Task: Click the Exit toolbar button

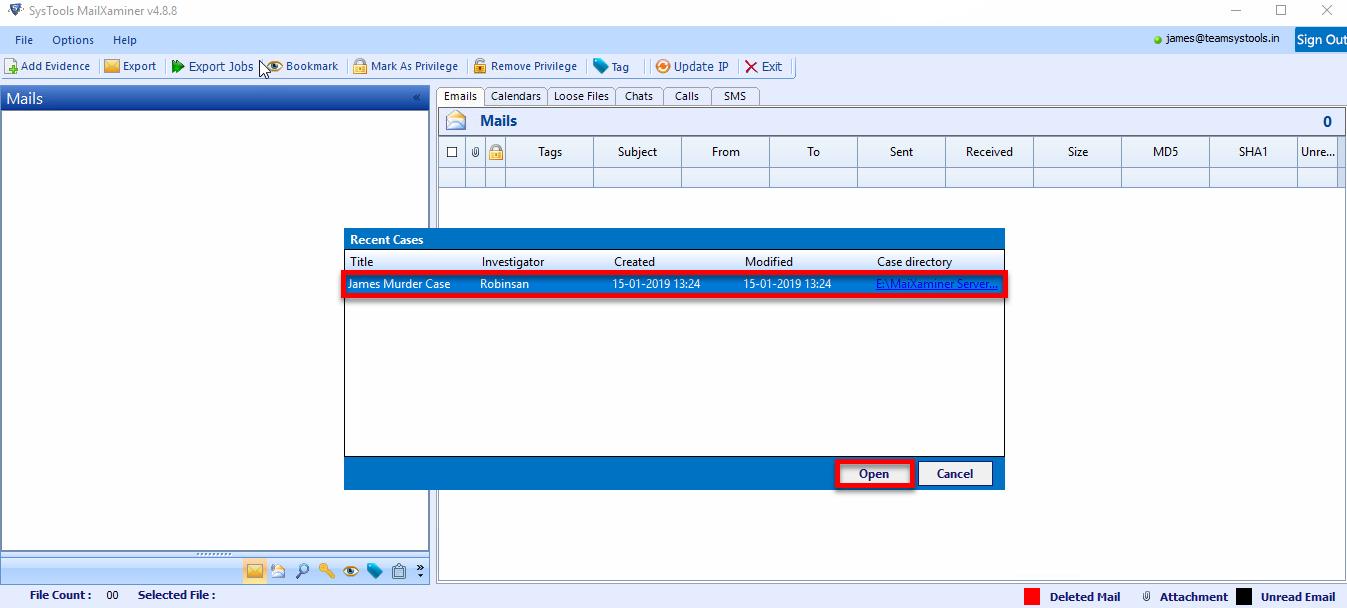Action: click(763, 67)
